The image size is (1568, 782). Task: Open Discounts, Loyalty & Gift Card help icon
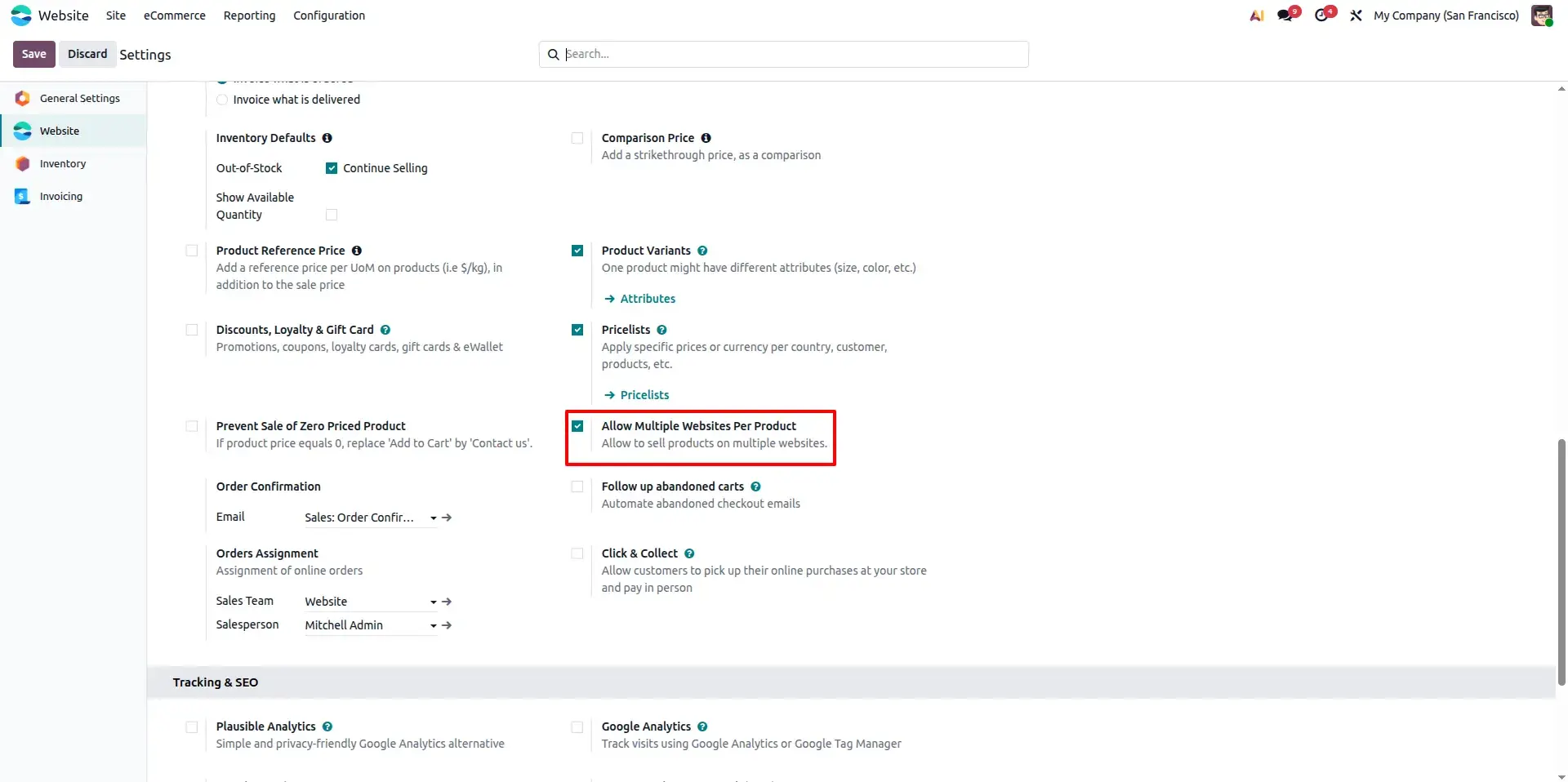385,330
